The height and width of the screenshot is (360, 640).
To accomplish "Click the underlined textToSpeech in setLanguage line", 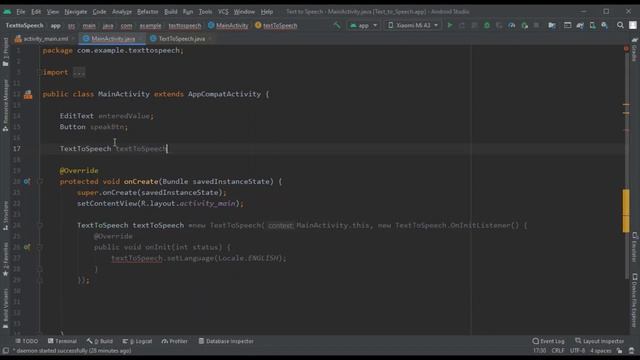I will pyautogui.click(x=137, y=258).
